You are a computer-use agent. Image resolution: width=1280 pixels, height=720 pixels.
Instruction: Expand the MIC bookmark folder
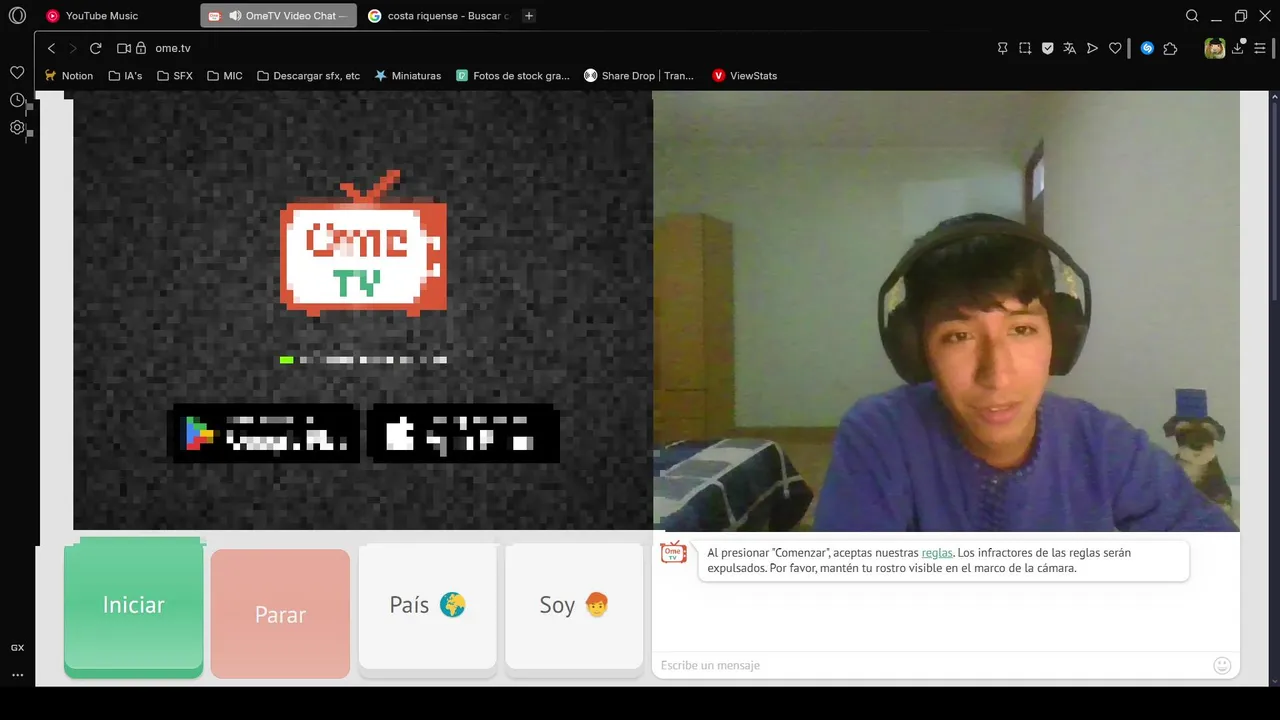(x=224, y=76)
